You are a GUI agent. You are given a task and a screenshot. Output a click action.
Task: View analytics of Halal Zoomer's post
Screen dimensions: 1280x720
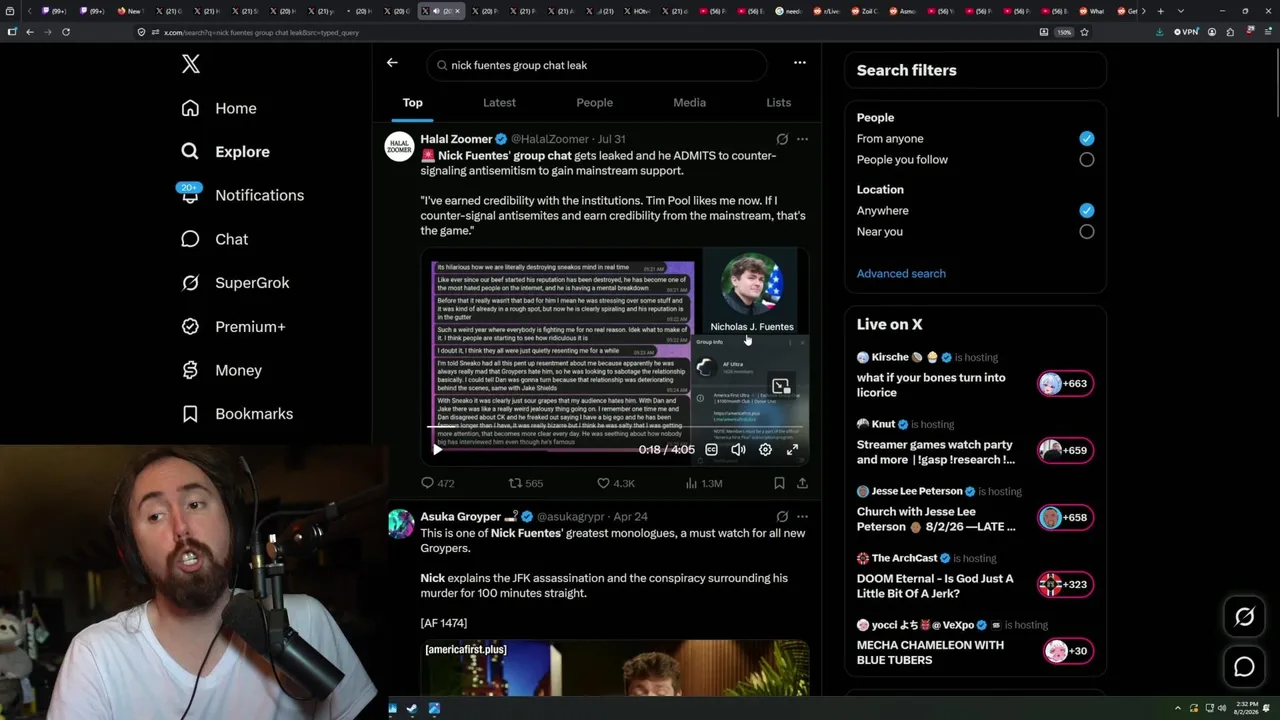pyautogui.click(x=703, y=483)
